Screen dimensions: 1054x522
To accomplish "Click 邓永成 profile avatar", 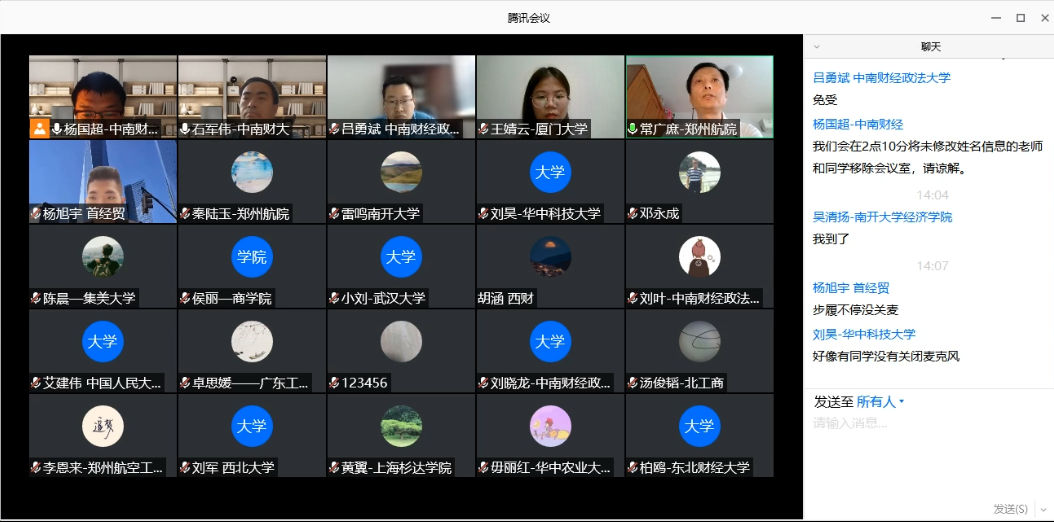I will (700, 172).
